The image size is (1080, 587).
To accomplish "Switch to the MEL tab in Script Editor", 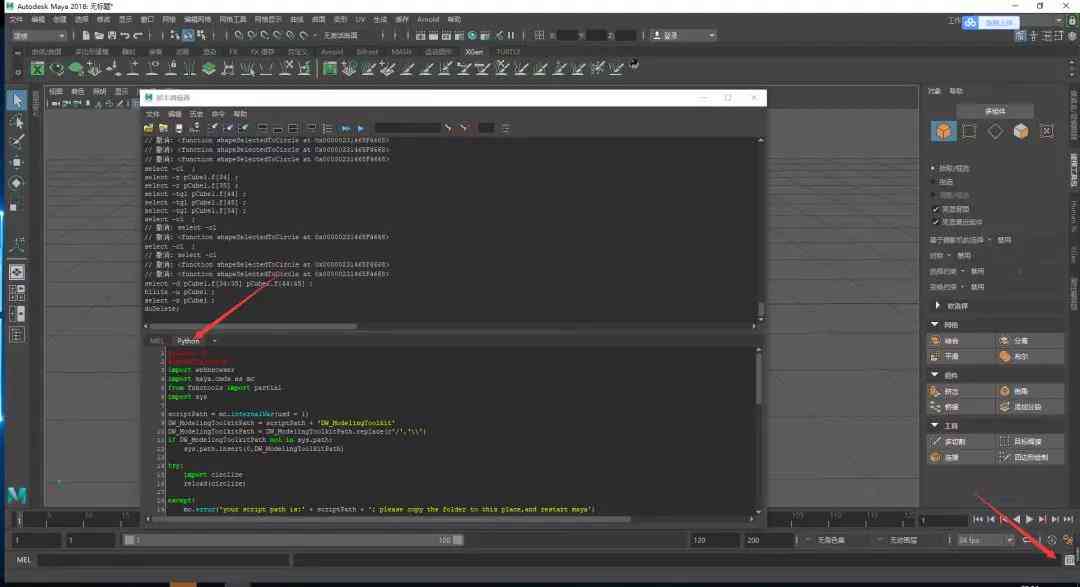I will (x=156, y=341).
